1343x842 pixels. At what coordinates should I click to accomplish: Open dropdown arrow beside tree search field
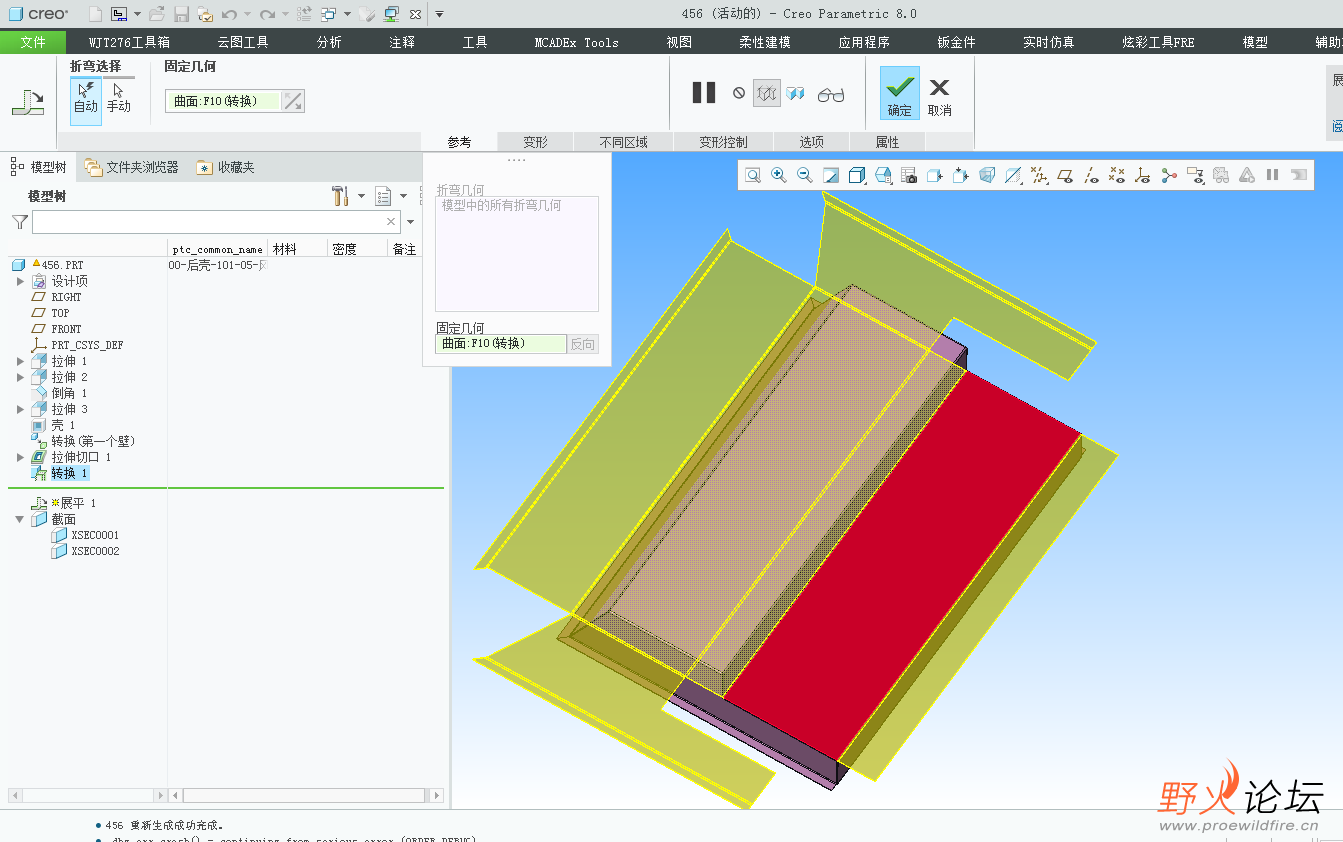[x=410, y=222]
